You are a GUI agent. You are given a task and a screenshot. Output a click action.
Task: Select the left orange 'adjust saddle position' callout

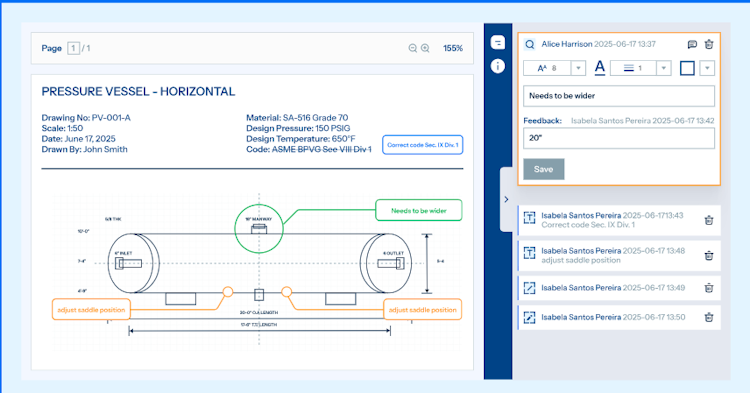click(x=91, y=310)
